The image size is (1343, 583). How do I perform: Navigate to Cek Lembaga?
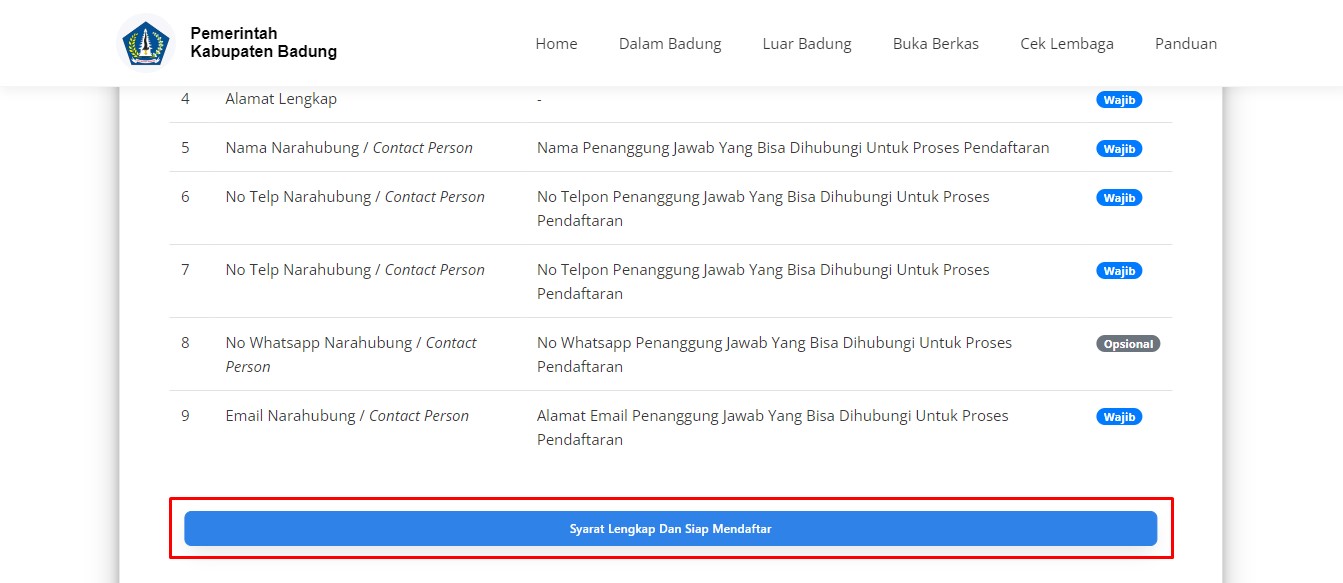click(1066, 43)
